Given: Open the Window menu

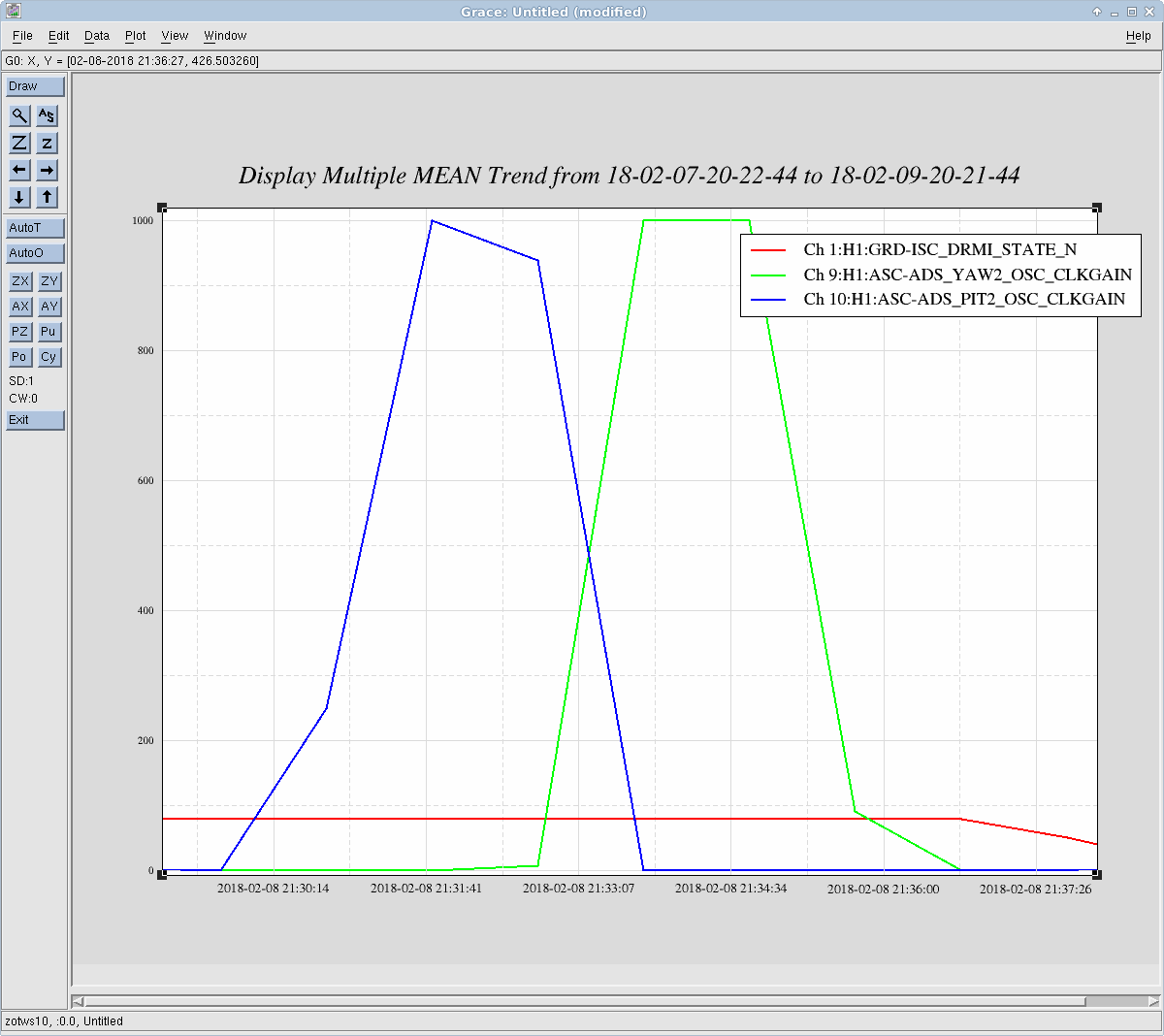Looking at the screenshot, I should point(225,36).
